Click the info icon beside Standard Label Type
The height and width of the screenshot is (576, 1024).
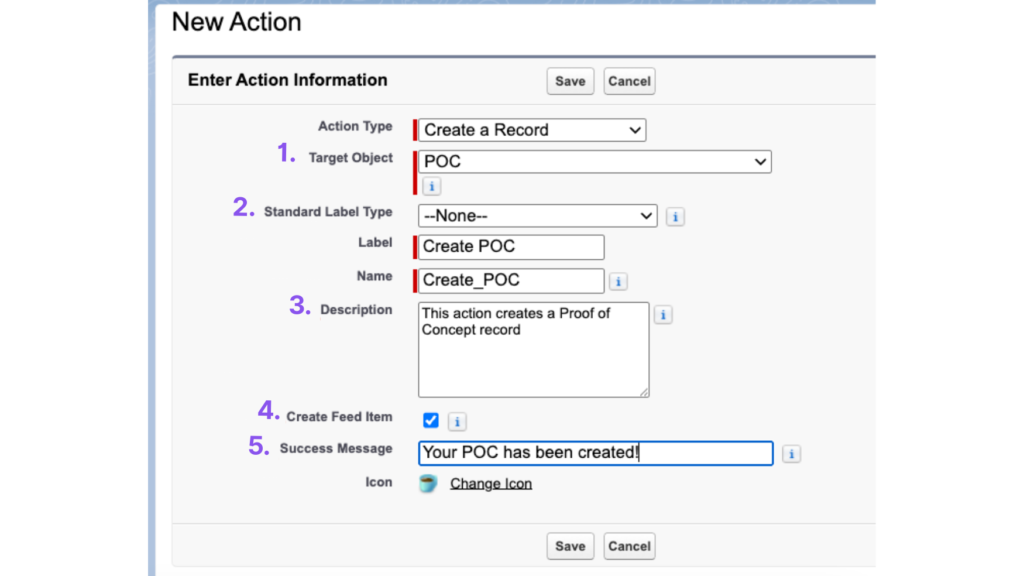(x=675, y=217)
